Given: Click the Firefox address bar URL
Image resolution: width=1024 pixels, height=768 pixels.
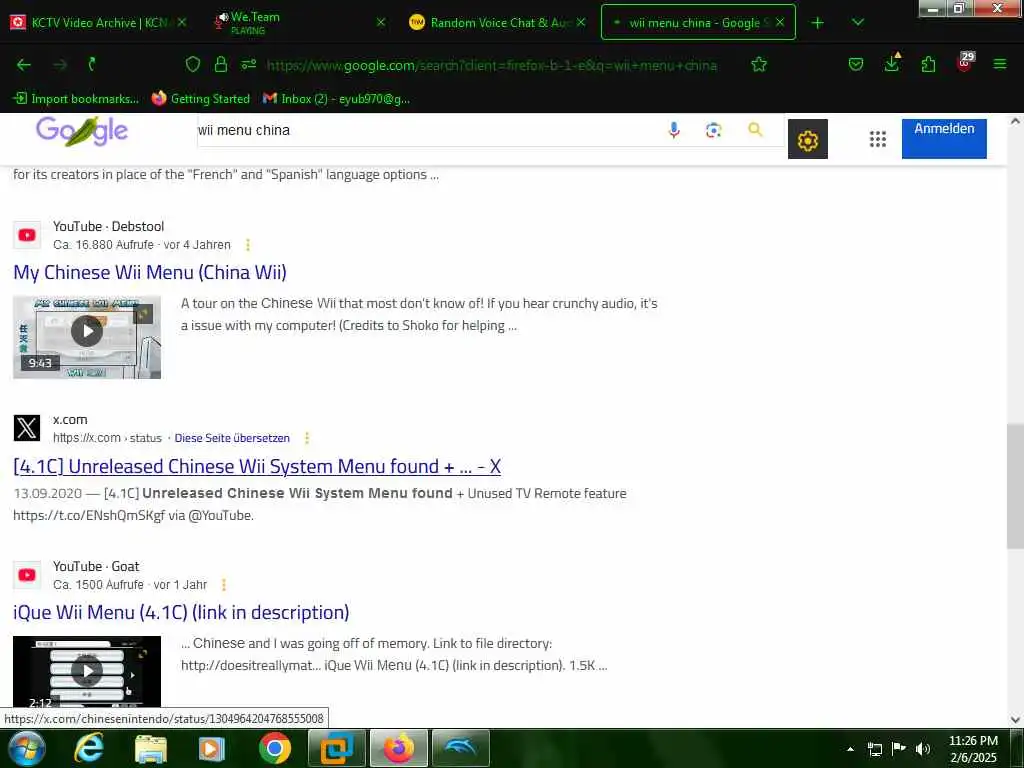Looking at the screenshot, I should click(x=492, y=65).
